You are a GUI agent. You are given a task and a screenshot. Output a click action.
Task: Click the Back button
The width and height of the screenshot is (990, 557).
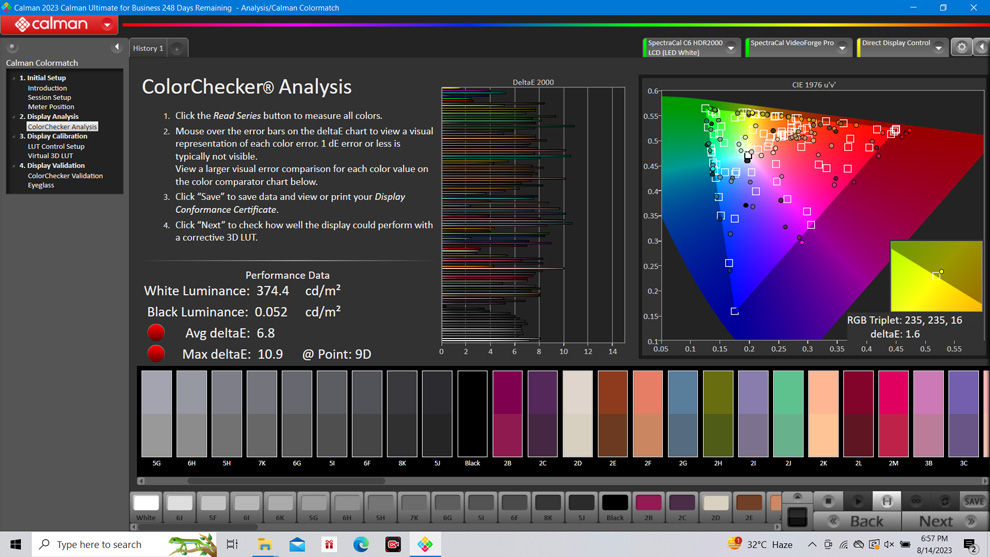[x=857, y=521]
